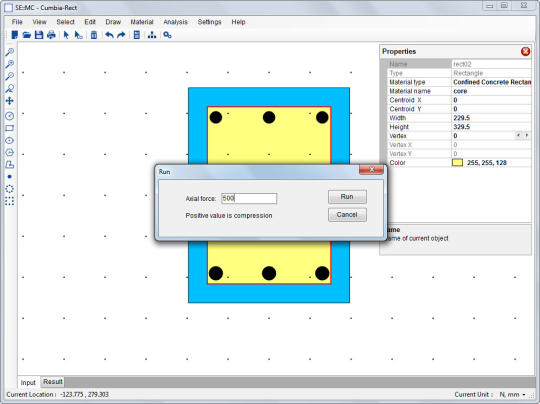Click the bottom-right black rebar dot
Viewport: 540px width, 404px height.
322,273
